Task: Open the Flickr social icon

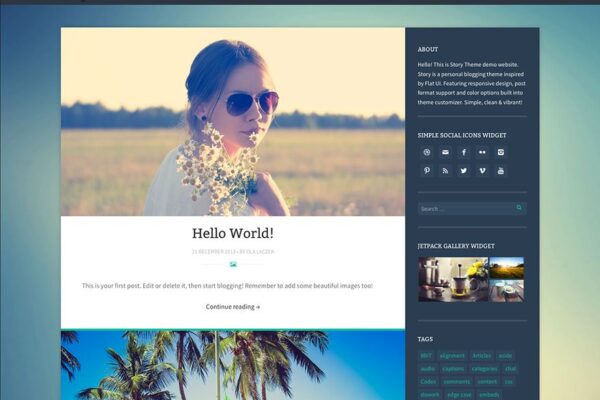Action: [x=482, y=152]
